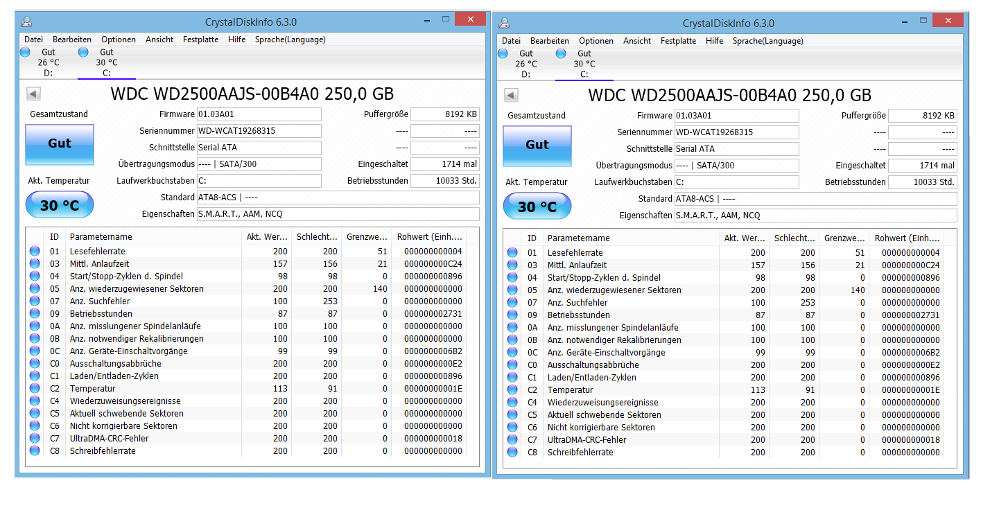Click Aktuell schwebende Sektoren orb in right window

point(512,414)
